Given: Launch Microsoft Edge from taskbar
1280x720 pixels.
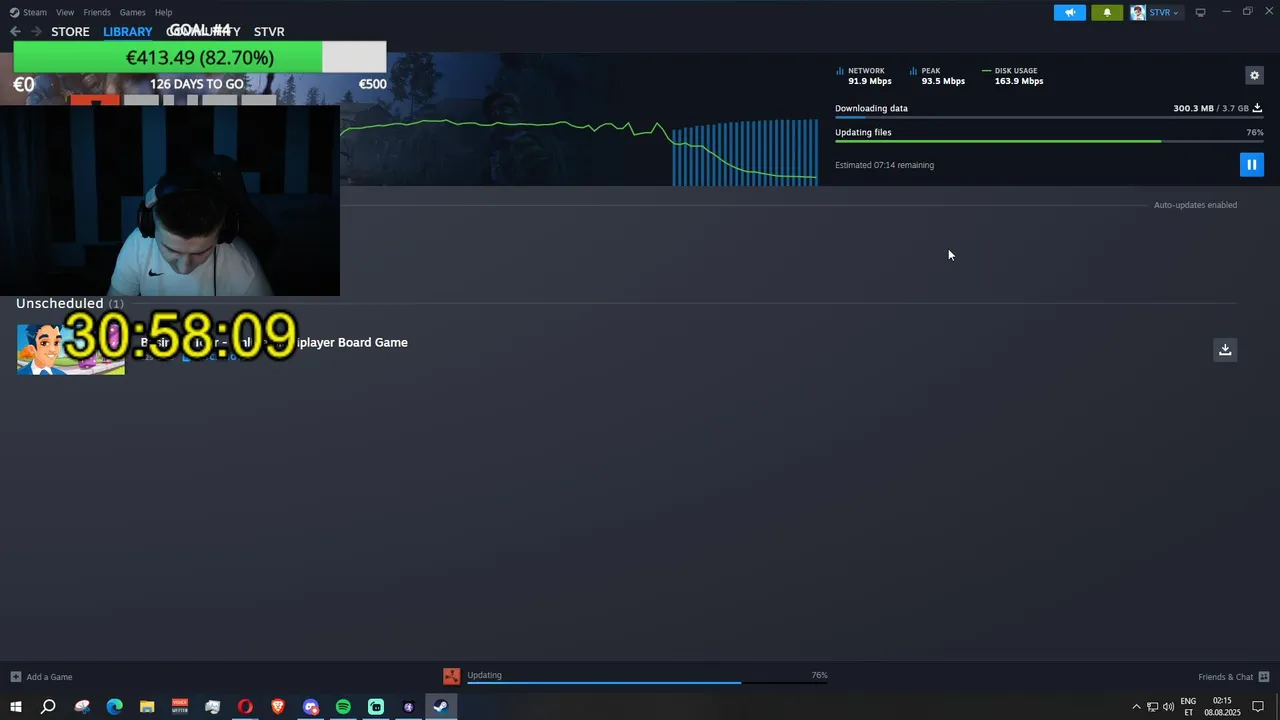Looking at the screenshot, I should point(114,707).
